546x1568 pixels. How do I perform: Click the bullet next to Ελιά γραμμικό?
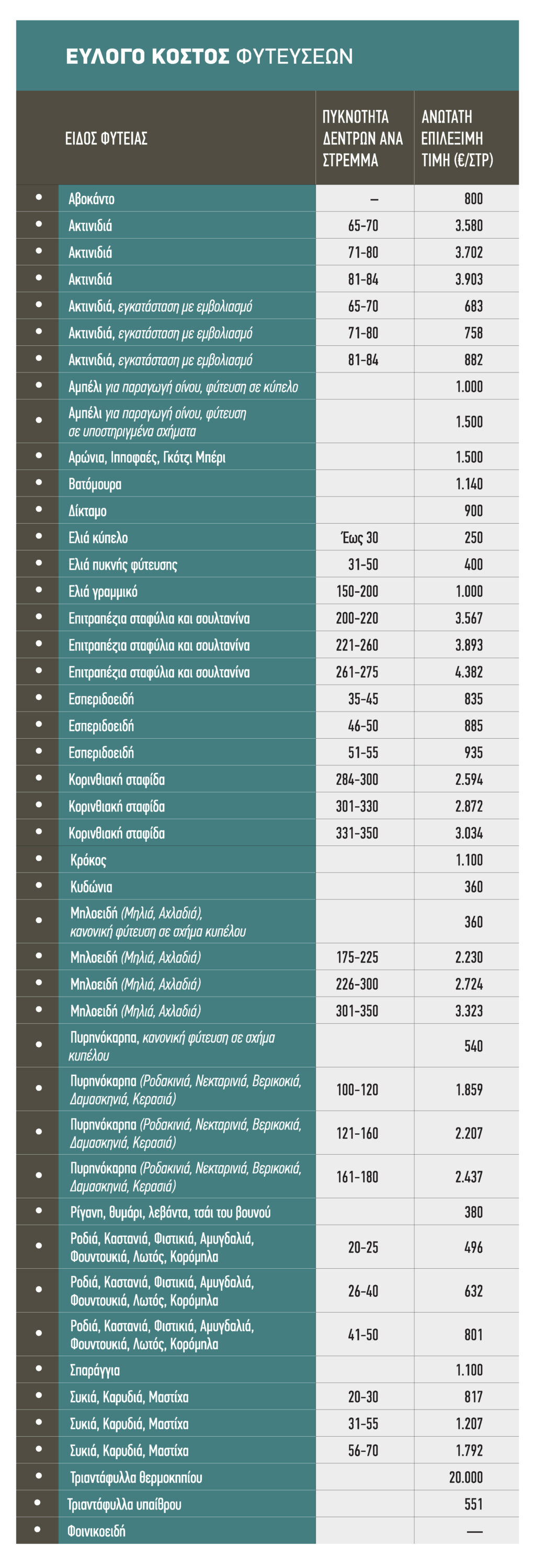click(39, 589)
